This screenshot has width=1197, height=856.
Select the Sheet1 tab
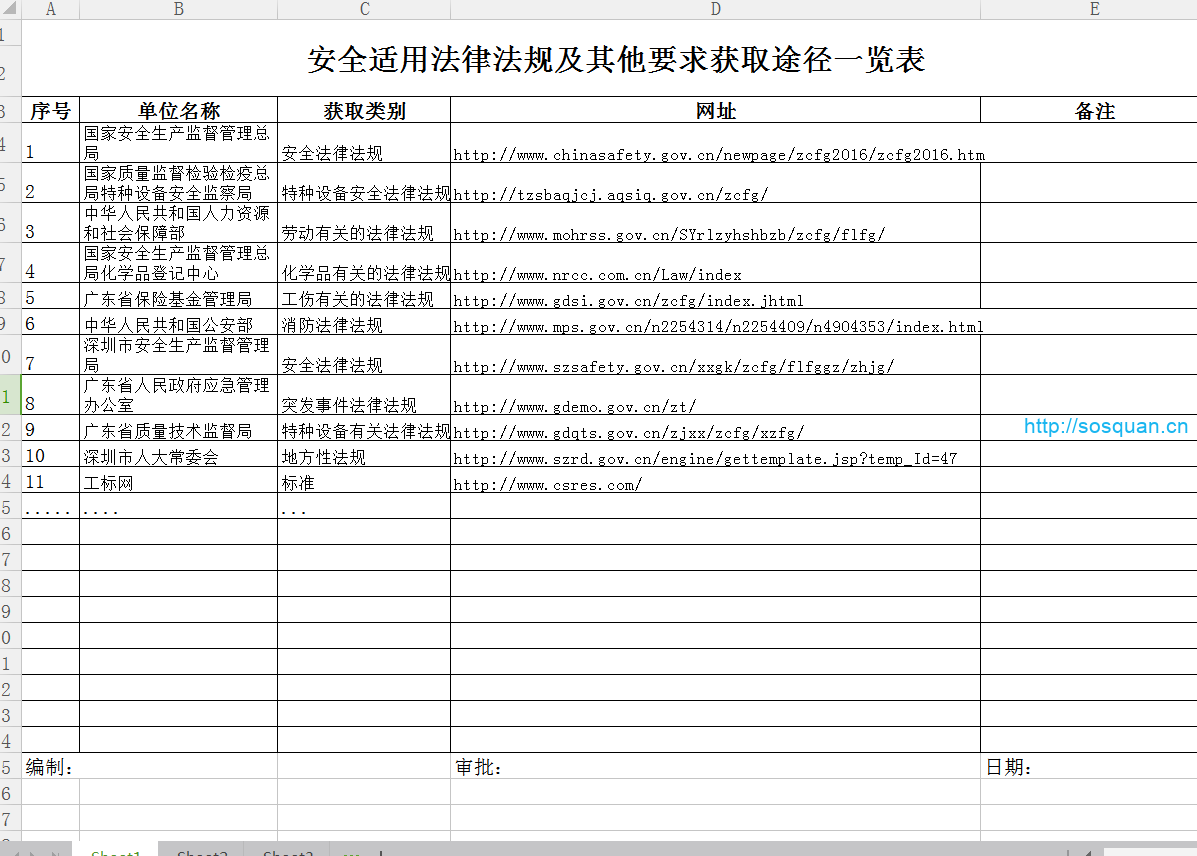[116, 852]
